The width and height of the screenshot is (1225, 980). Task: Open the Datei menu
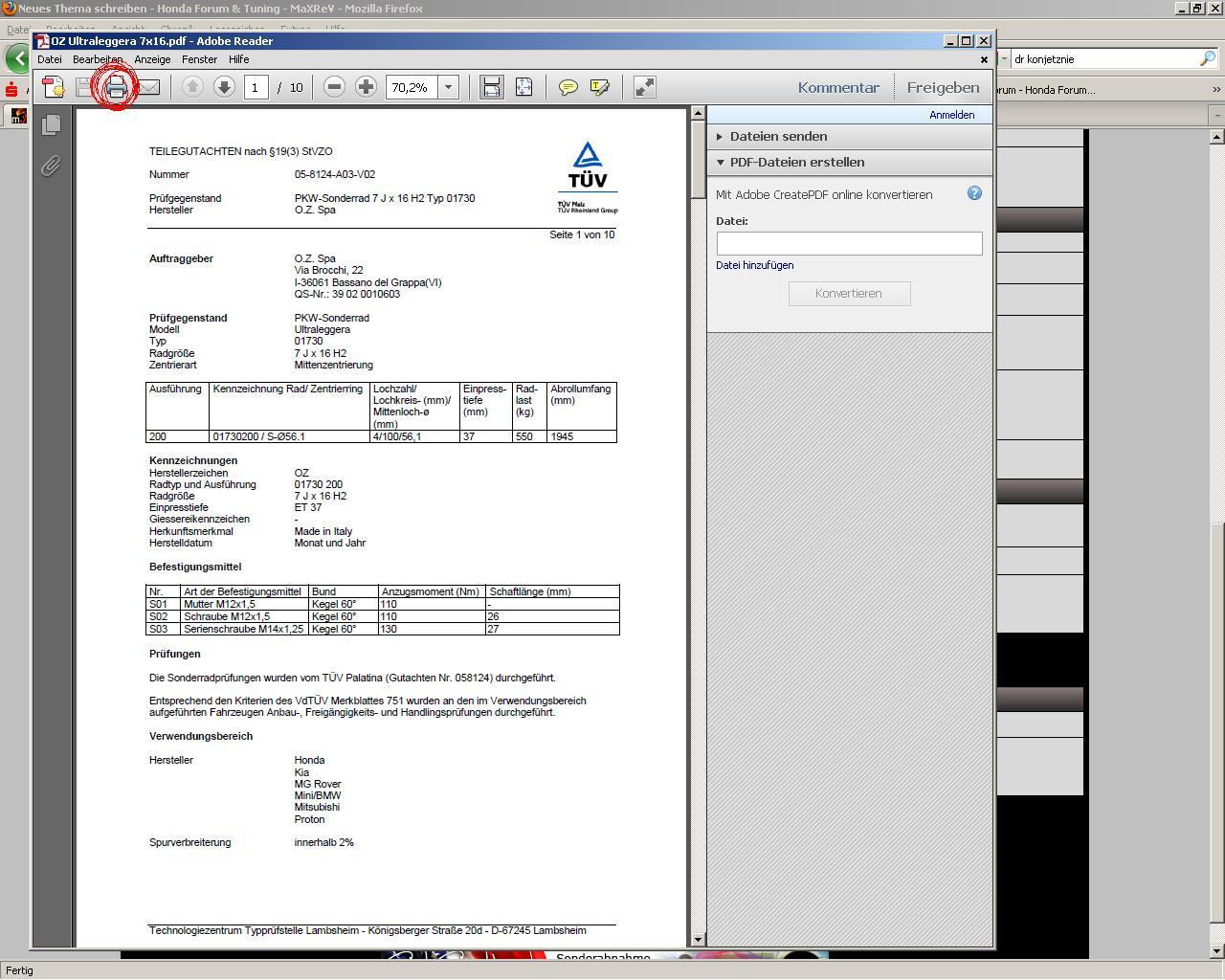[49, 59]
